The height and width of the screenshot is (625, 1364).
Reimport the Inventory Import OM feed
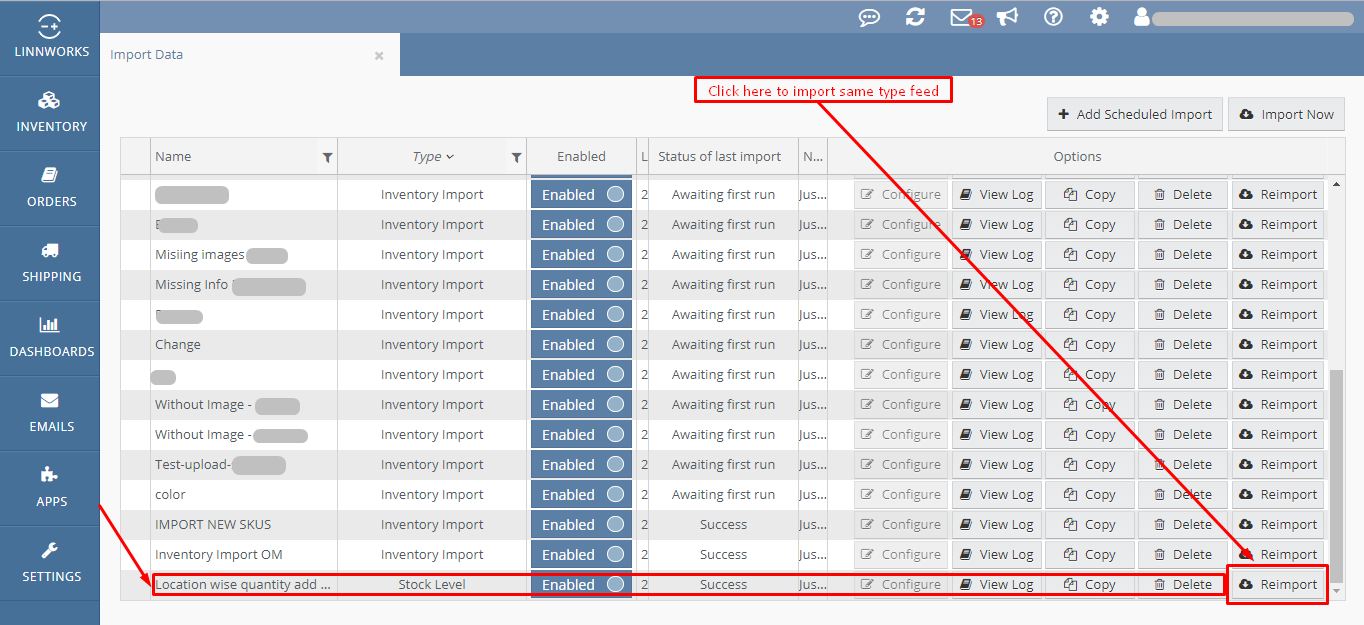(x=1278, y=555)
